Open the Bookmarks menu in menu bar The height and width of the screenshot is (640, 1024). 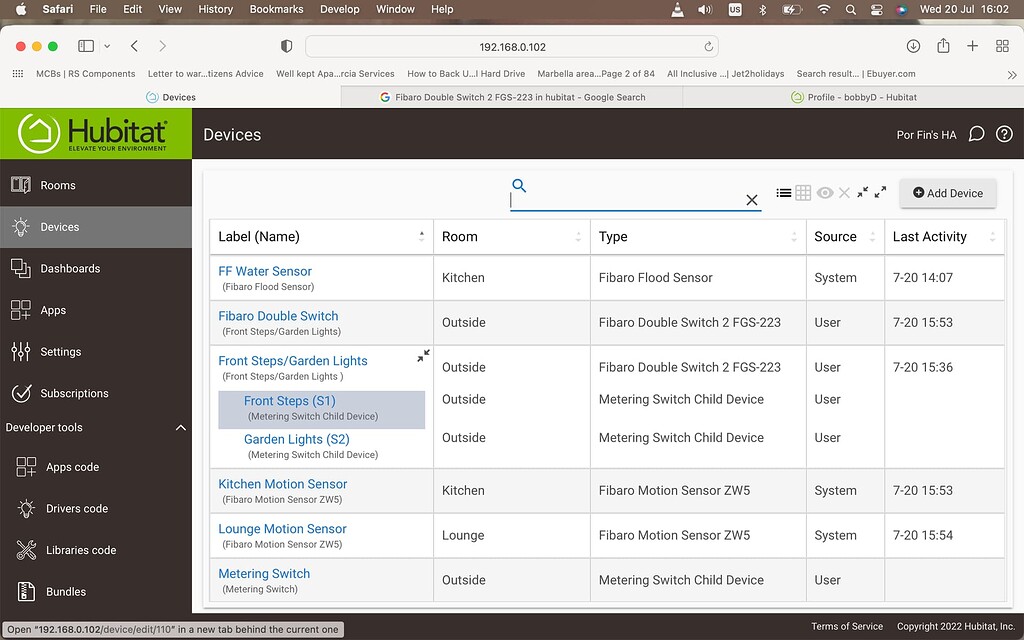pyautogui.click(x=276, y=9)
